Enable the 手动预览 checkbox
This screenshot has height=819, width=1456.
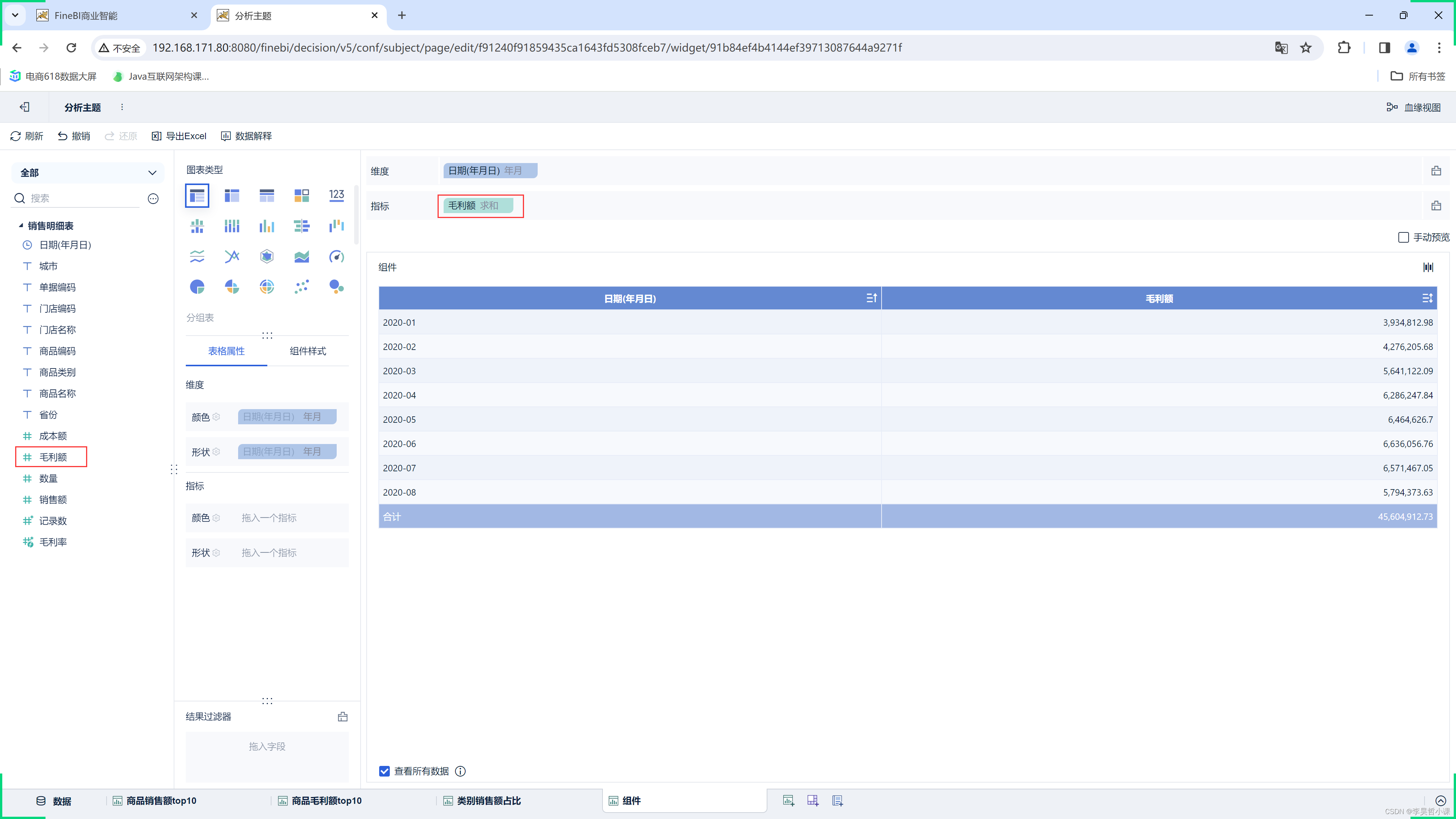[x=1403, y=237]
